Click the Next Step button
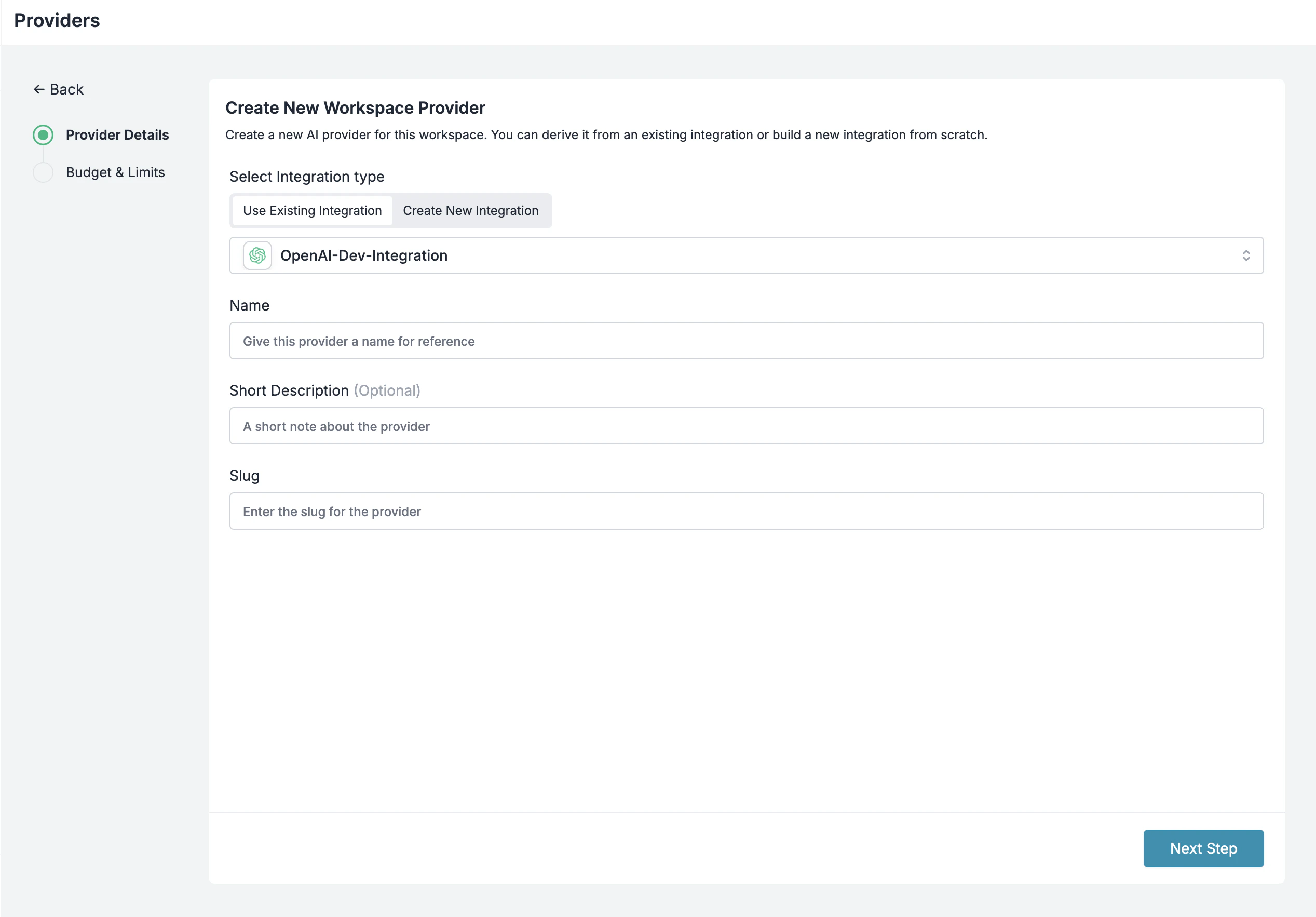Image resolution: width=1316 pixels, height=917 pixels. [1202, 848]
